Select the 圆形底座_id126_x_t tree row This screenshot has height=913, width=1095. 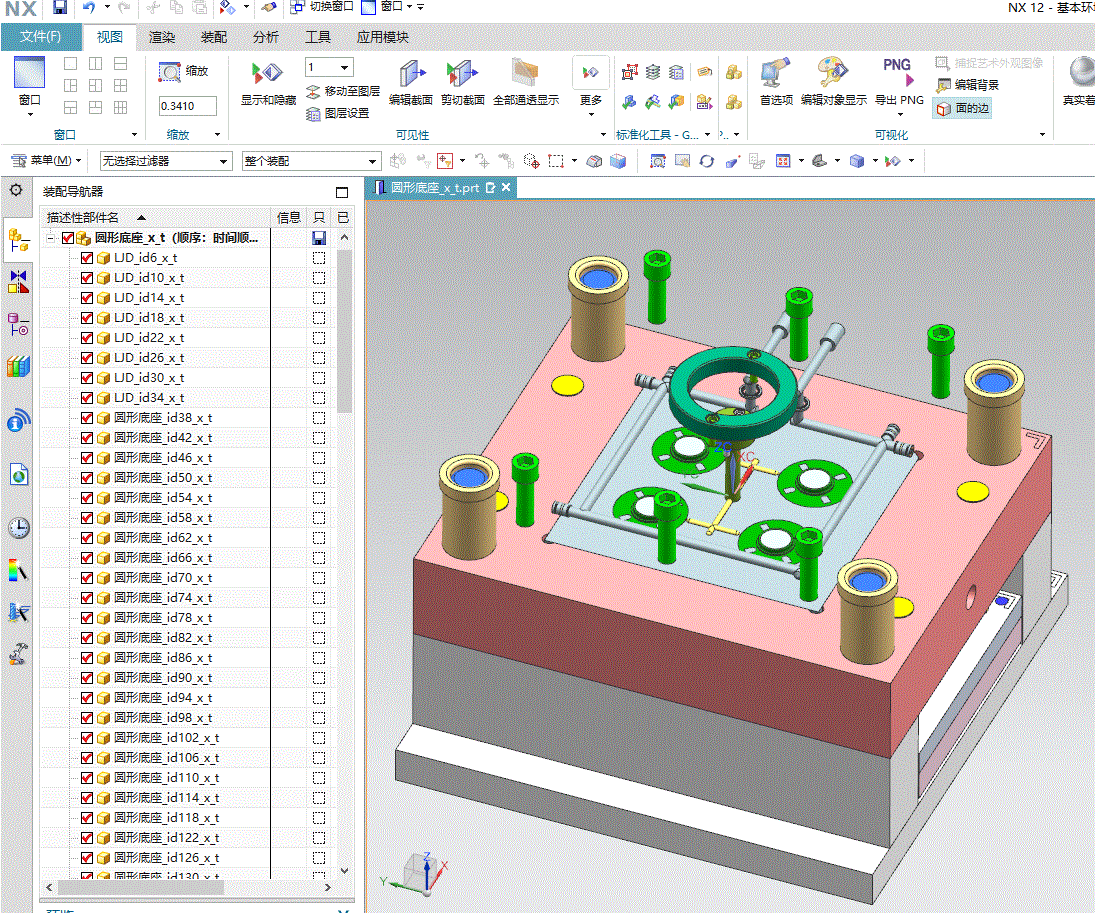[166, 858]
